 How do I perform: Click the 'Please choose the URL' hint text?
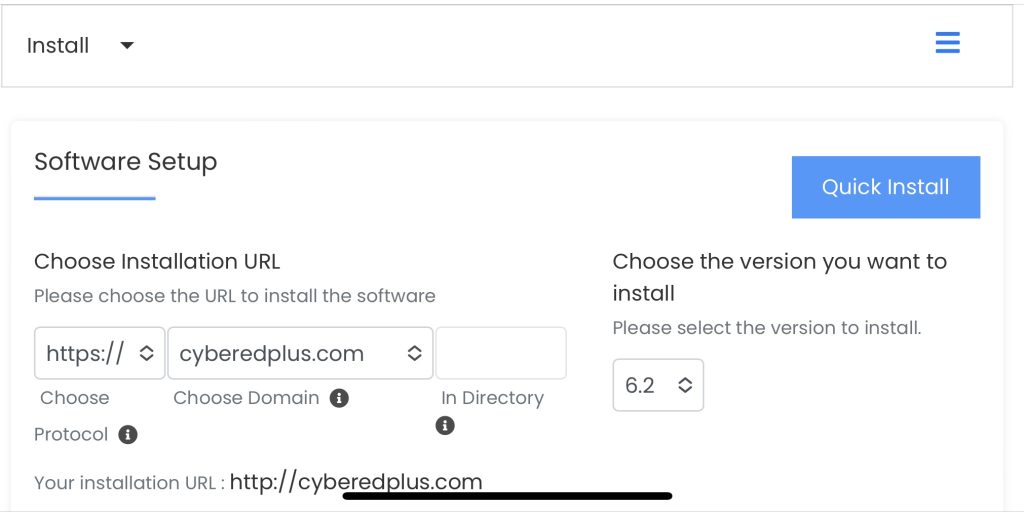235,296
